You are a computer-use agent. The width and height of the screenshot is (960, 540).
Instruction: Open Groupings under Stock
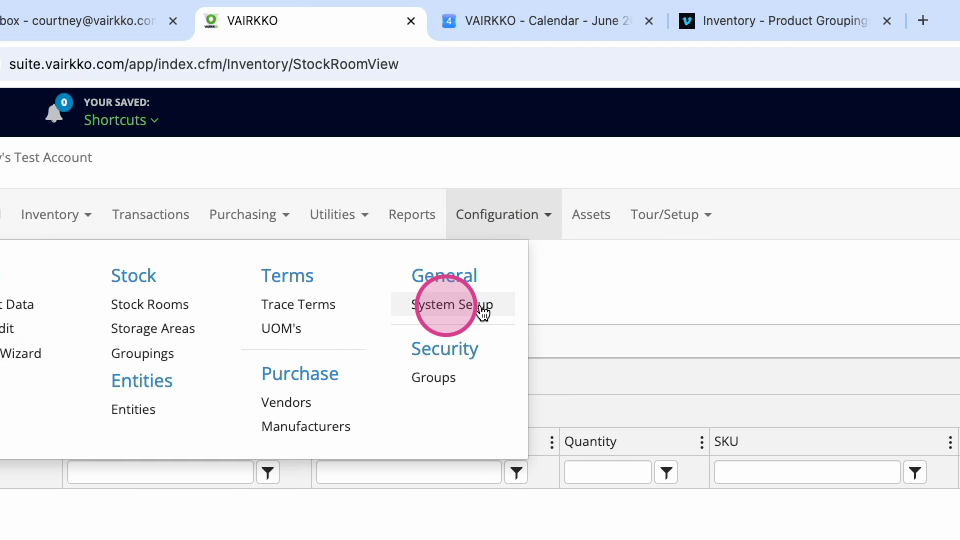pos(142,353)
